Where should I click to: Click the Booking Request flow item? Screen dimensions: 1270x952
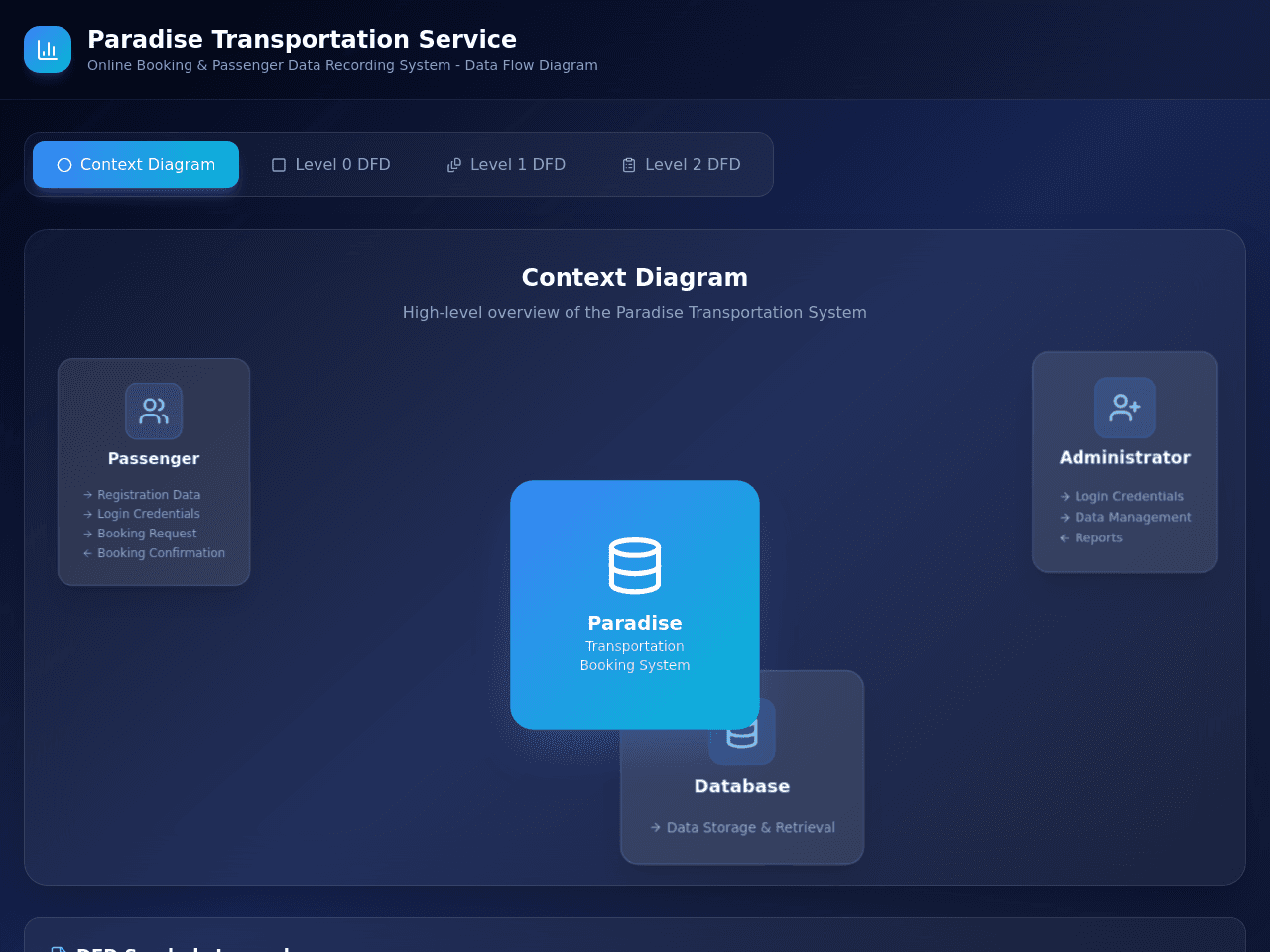[140, 534]
